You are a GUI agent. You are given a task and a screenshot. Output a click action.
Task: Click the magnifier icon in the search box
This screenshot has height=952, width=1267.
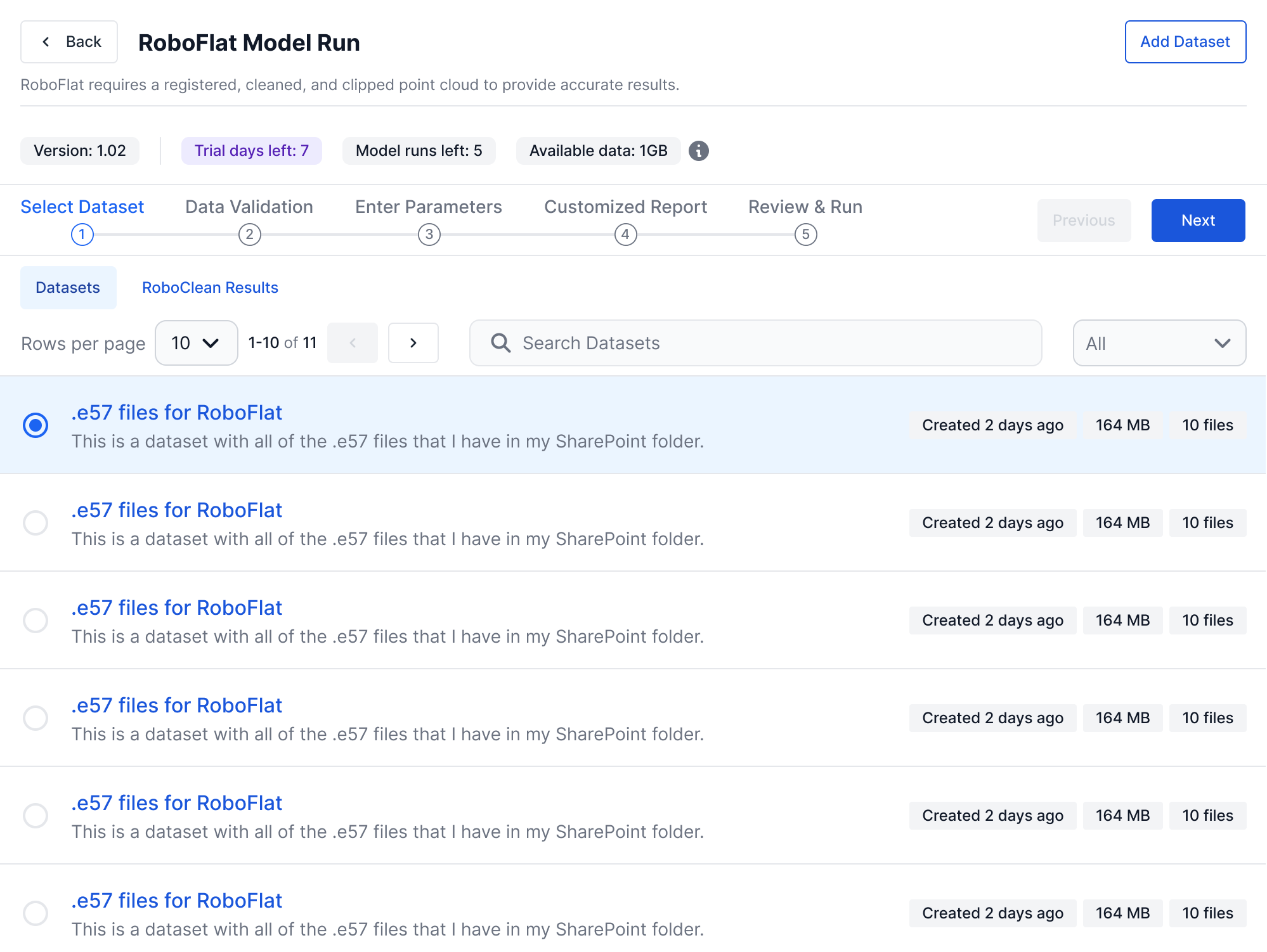coord(500,343)
